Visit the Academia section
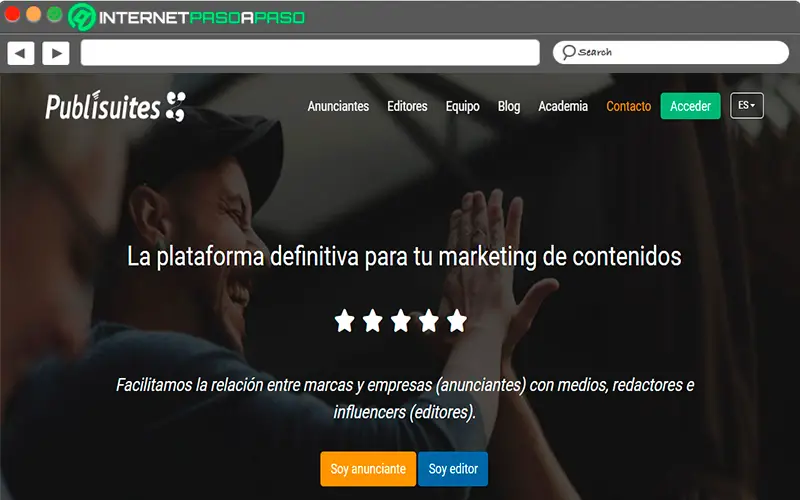The image size is (800, 500). pos(563,106)
